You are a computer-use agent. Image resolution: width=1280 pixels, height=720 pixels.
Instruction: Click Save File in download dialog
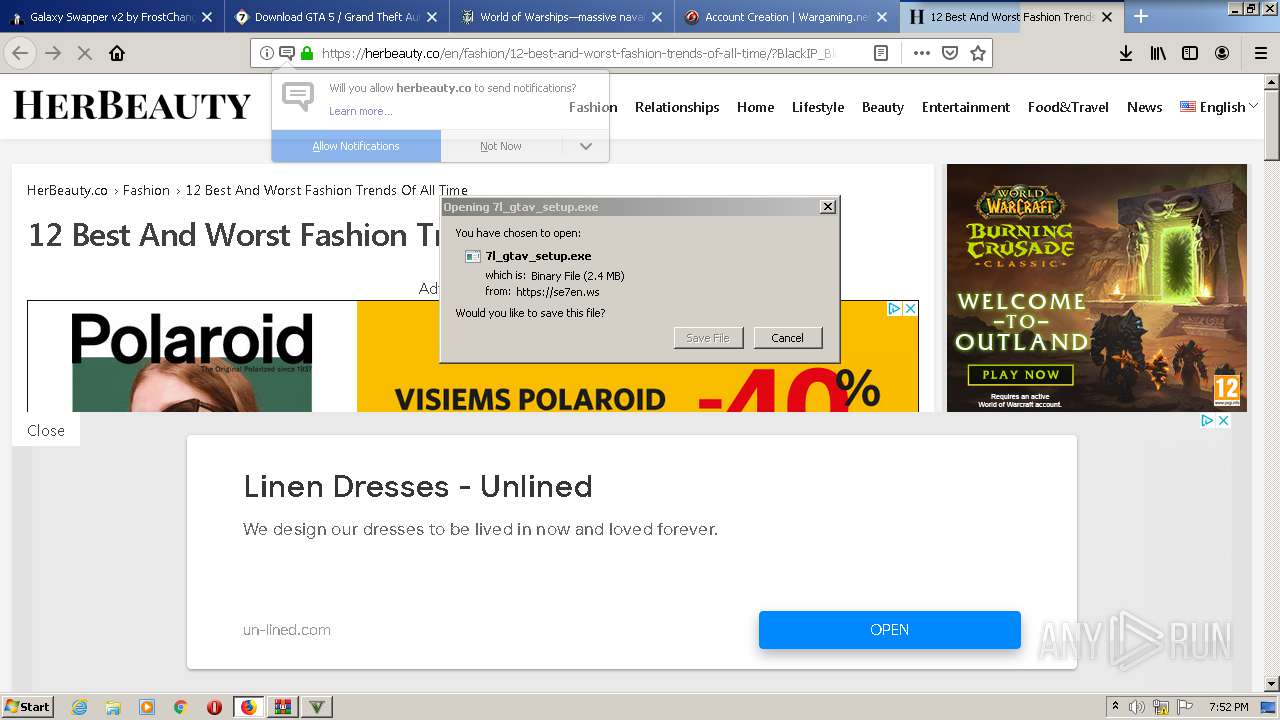(x=708, y=338)
